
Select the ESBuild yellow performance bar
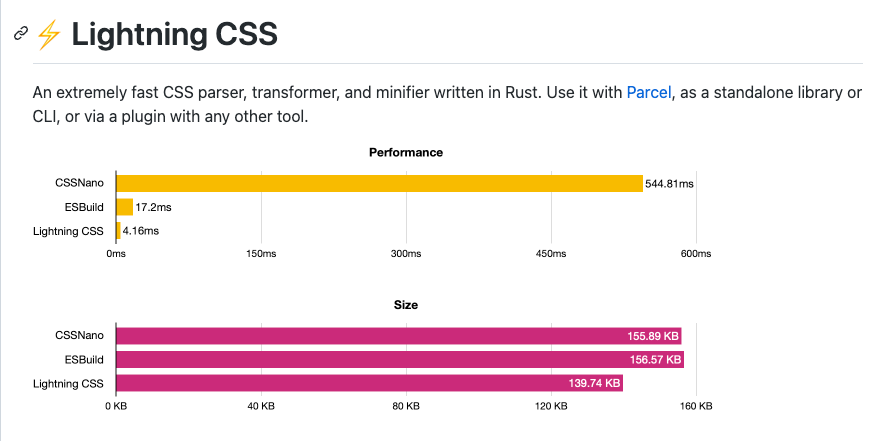coord(125,207)
